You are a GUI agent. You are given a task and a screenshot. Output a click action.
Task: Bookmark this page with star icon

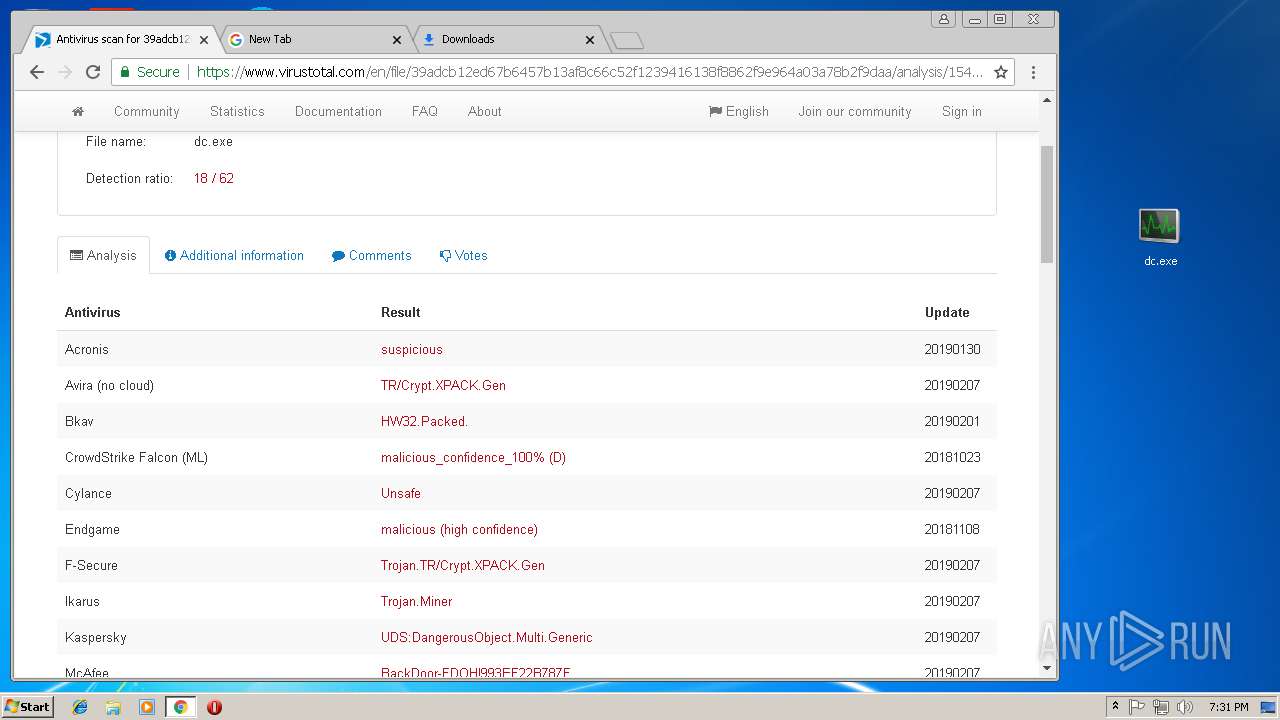1000,72
